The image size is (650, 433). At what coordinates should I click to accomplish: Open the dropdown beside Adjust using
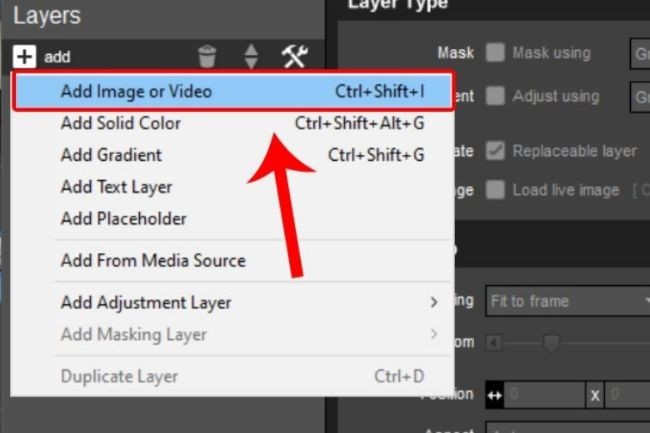(638, 97)
